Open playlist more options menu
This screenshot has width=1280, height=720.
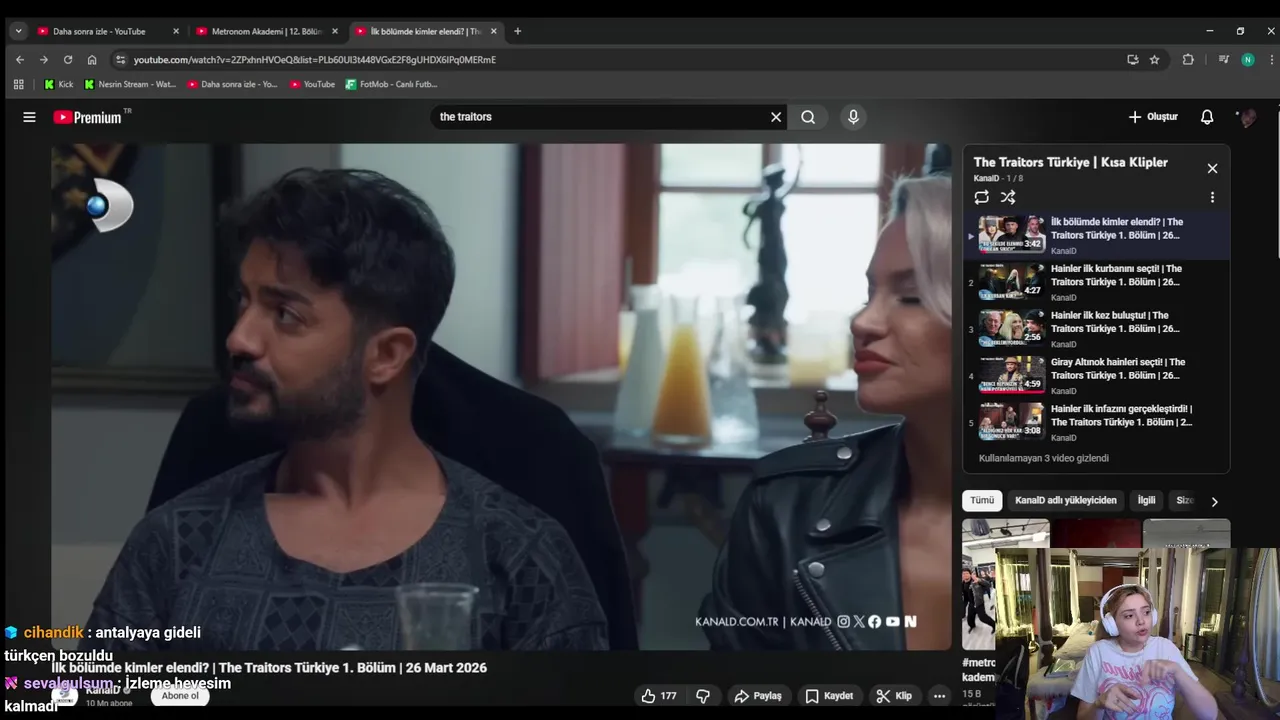(1212, 197)
